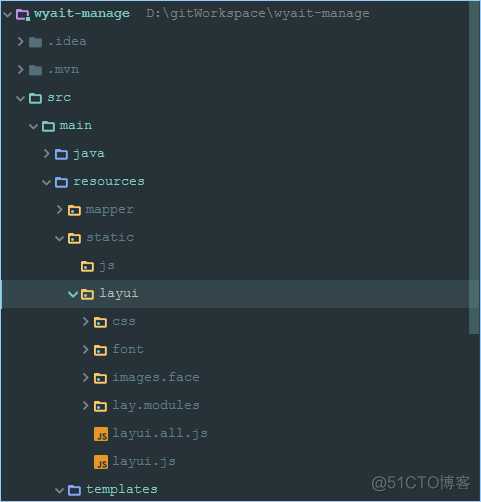Viewport: 481px width, 502px height.
Task: Collapse the layui folder
Action: 72,294
